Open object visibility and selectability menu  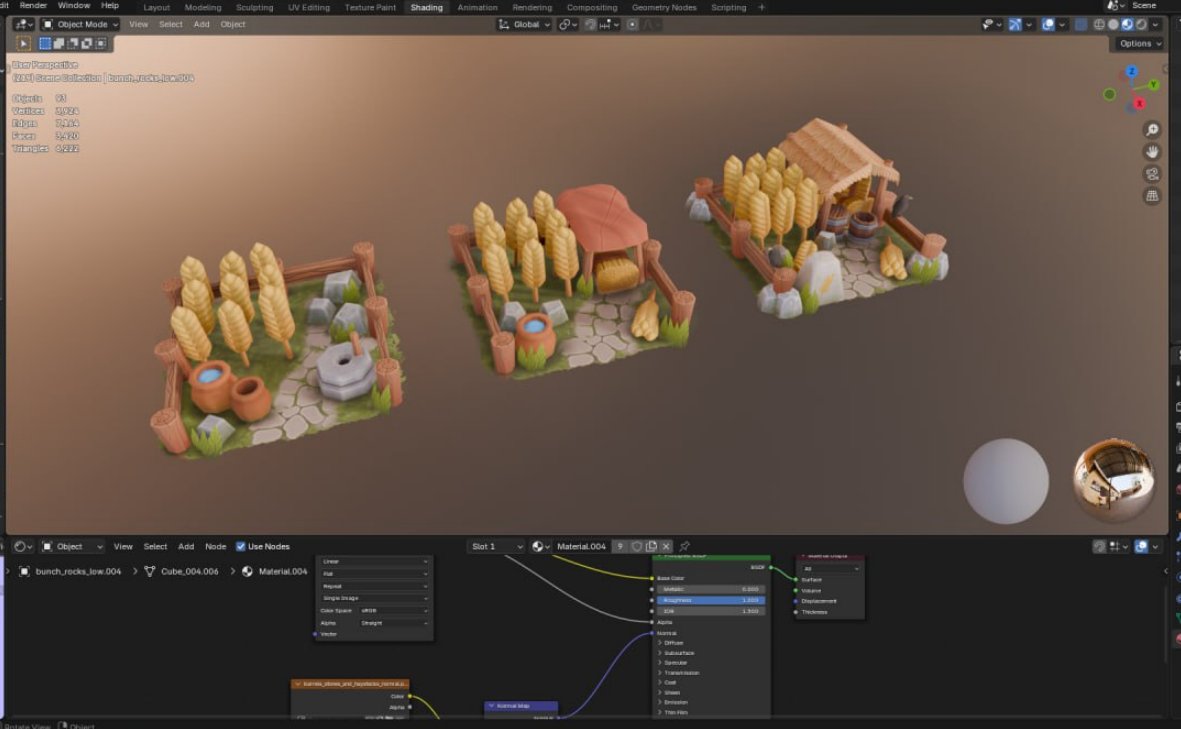point(992,24)
